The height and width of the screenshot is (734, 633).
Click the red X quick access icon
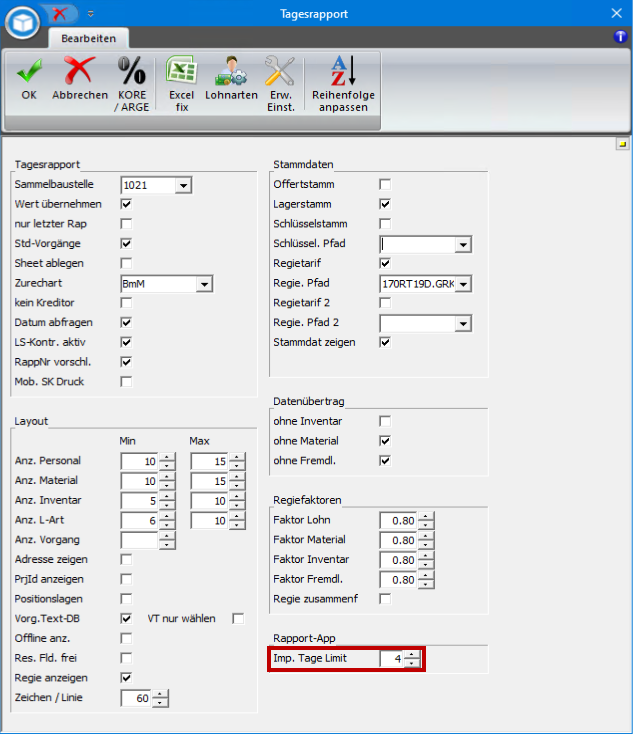[60, 14]
